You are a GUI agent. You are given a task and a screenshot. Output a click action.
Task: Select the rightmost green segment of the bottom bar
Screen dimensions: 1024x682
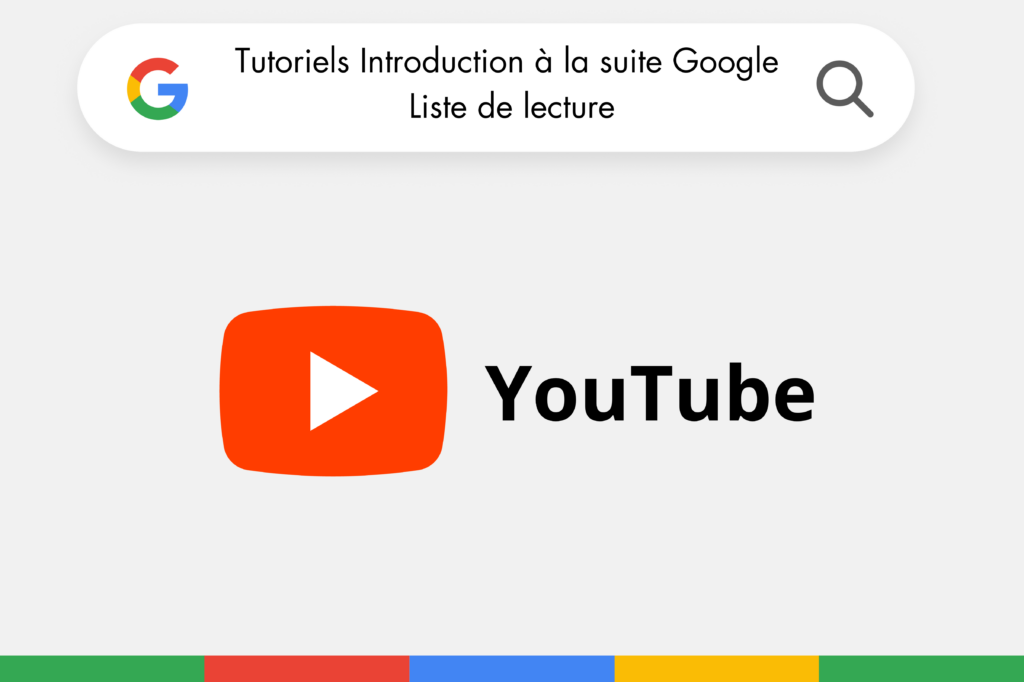pyautogui.click(x=921, y=669)
